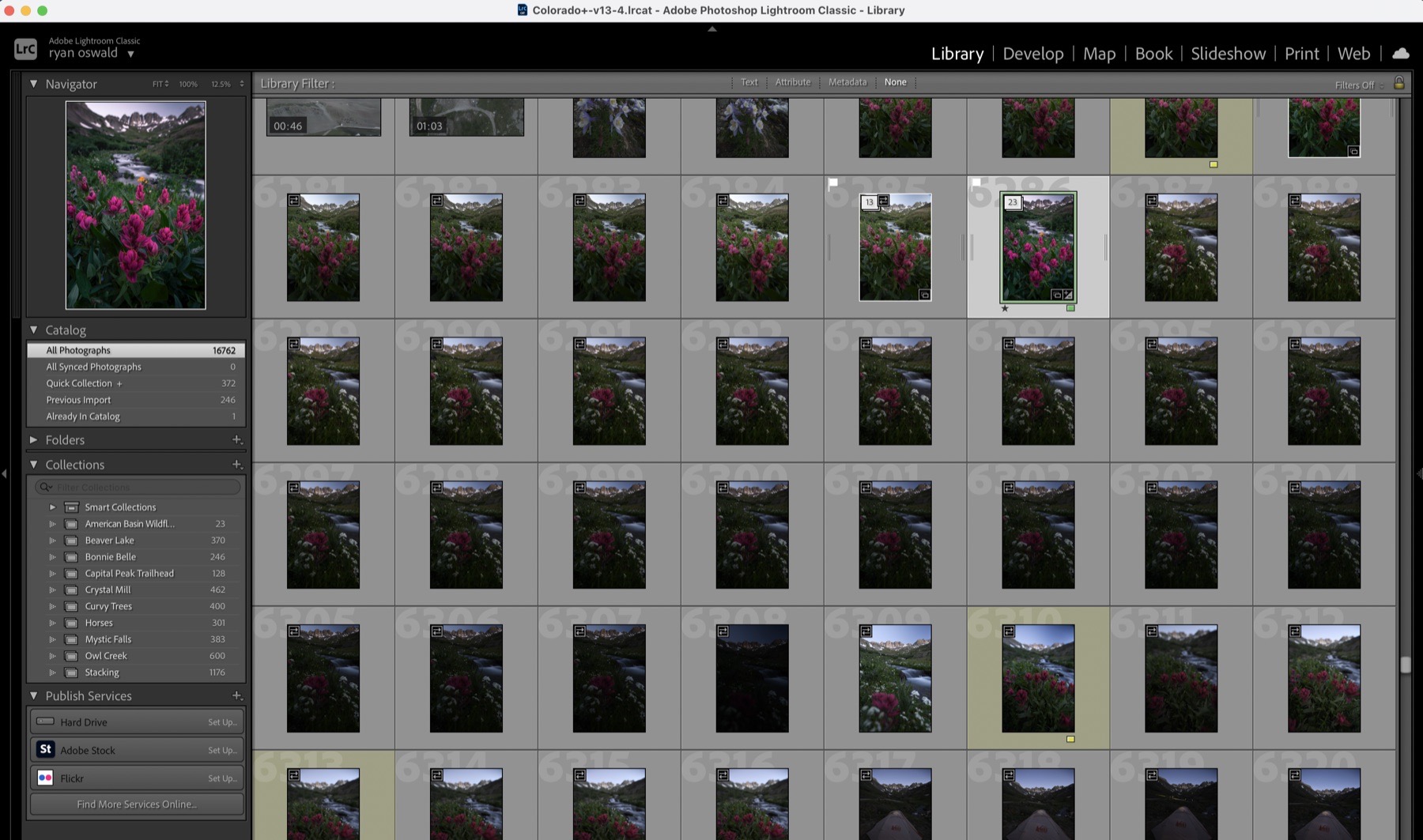The height and width of the screenshot is (840, 1423).
Task: Open the ryan oswald identity plate dropdown
Action: coord(130,54)
